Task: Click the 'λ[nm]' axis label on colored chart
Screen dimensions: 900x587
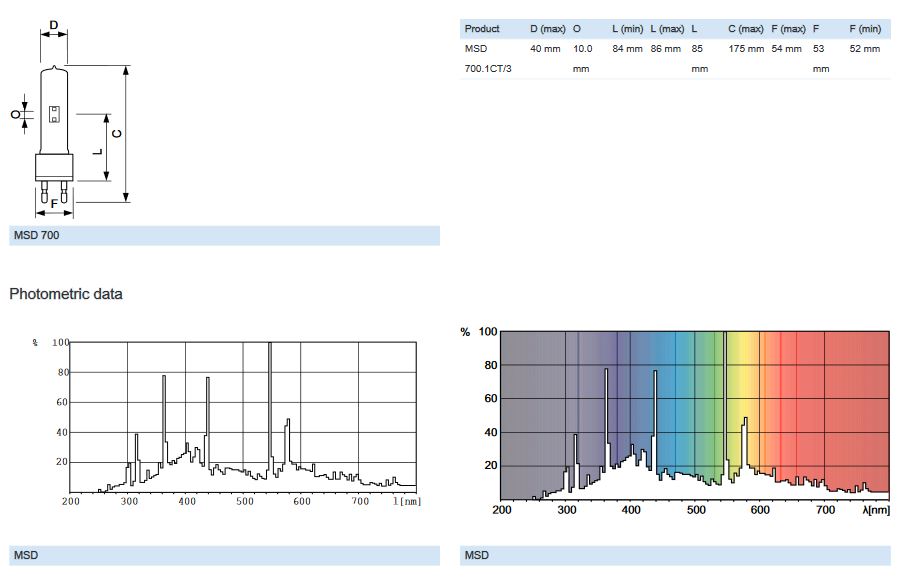Action: tap(876, 510)
